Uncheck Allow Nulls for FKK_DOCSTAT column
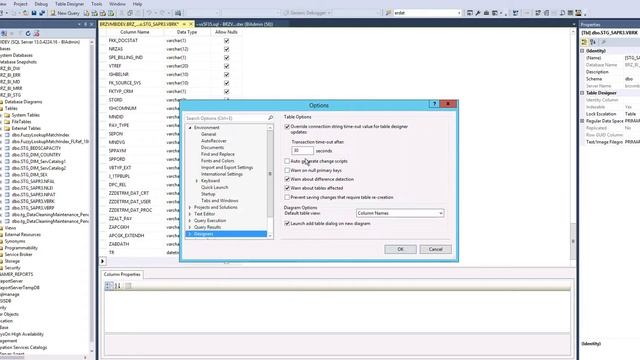 [x=227, y=40]
